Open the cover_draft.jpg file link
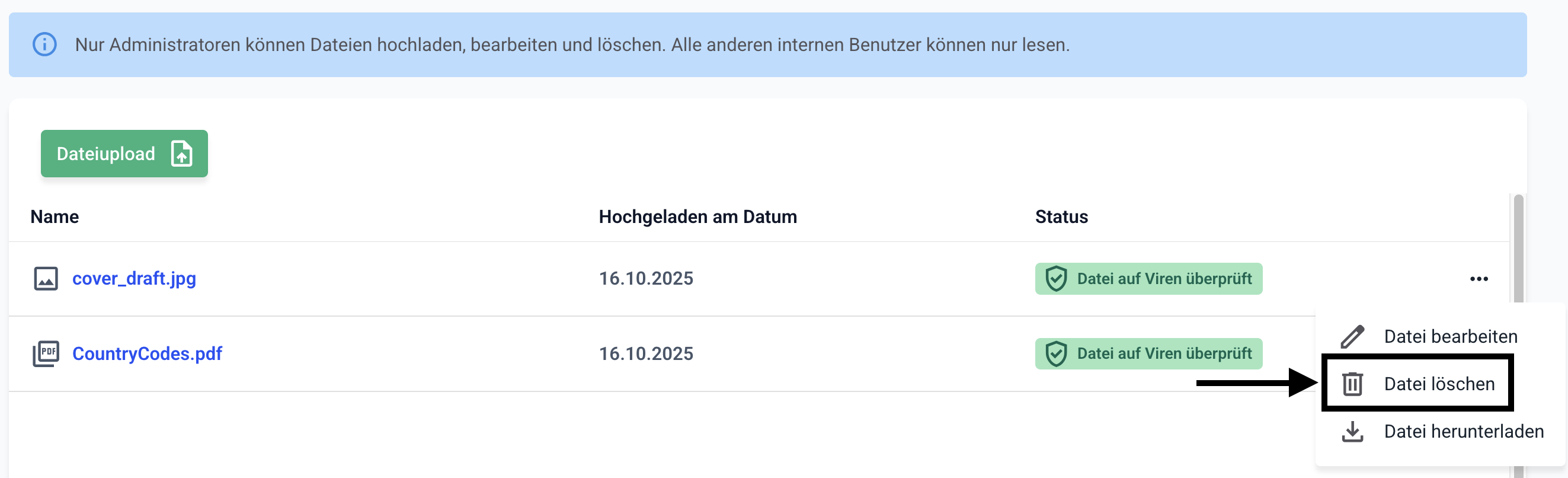This screenshot has height=478, width=1568. 134,279
